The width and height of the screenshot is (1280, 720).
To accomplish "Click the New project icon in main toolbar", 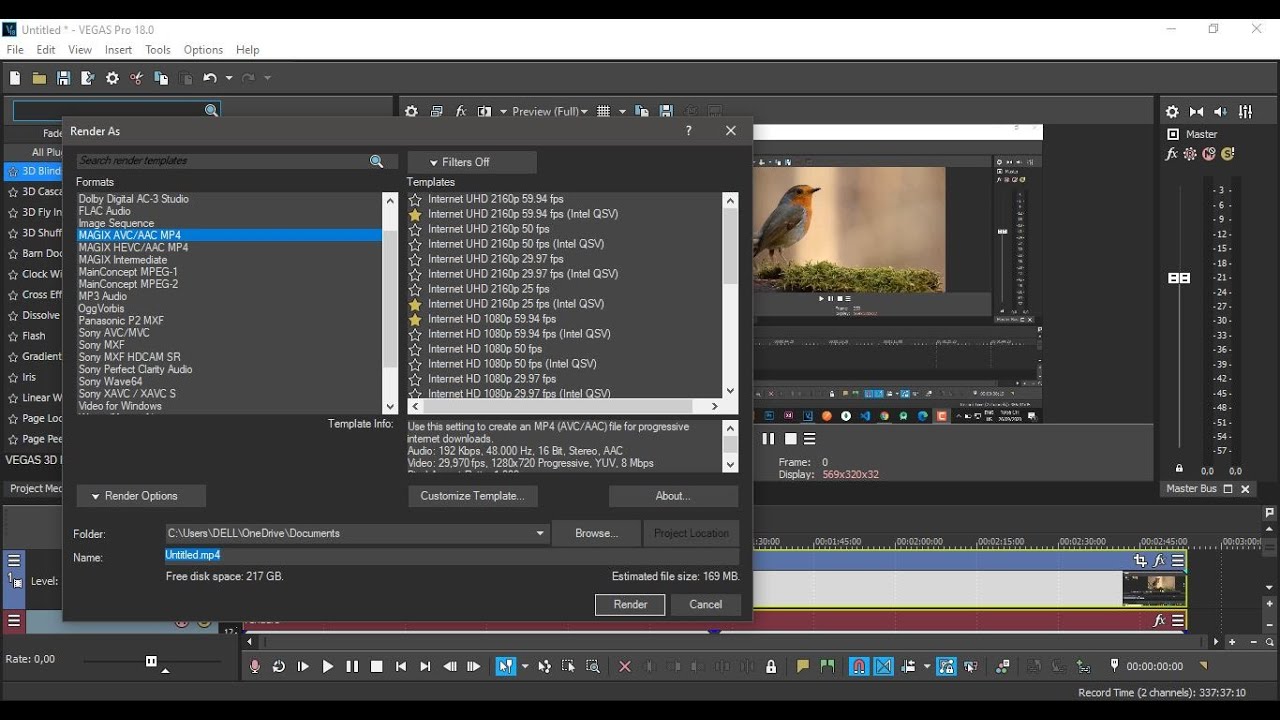I will (15, 78).
